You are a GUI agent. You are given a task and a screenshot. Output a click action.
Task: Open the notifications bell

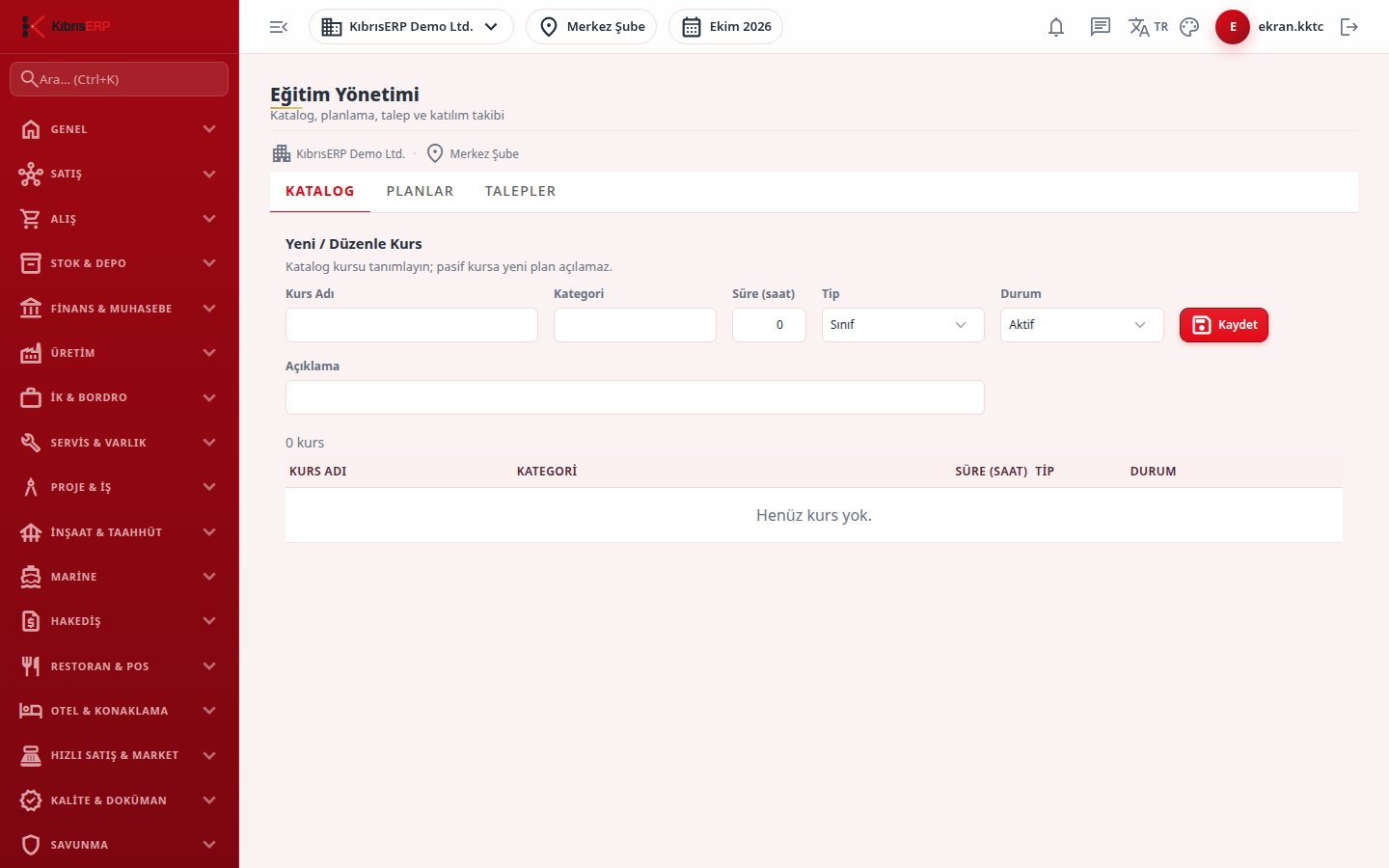[x=1056, y=27]
